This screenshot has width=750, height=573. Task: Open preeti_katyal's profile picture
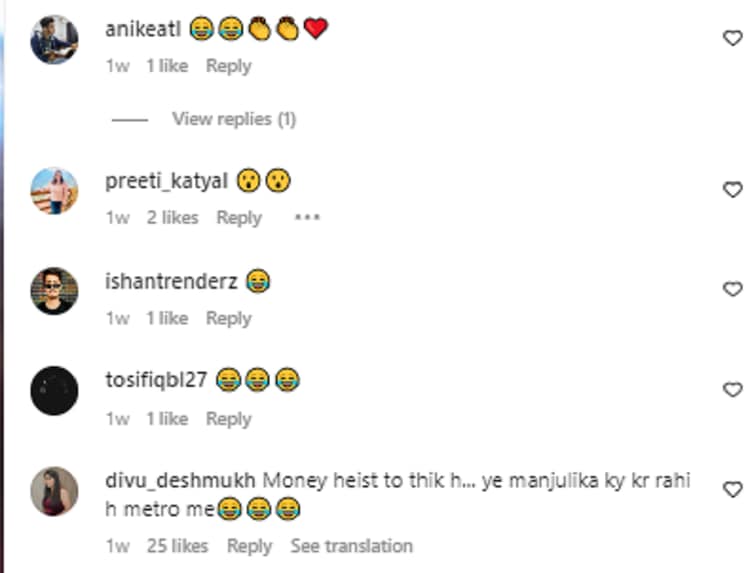coord(54,191)
